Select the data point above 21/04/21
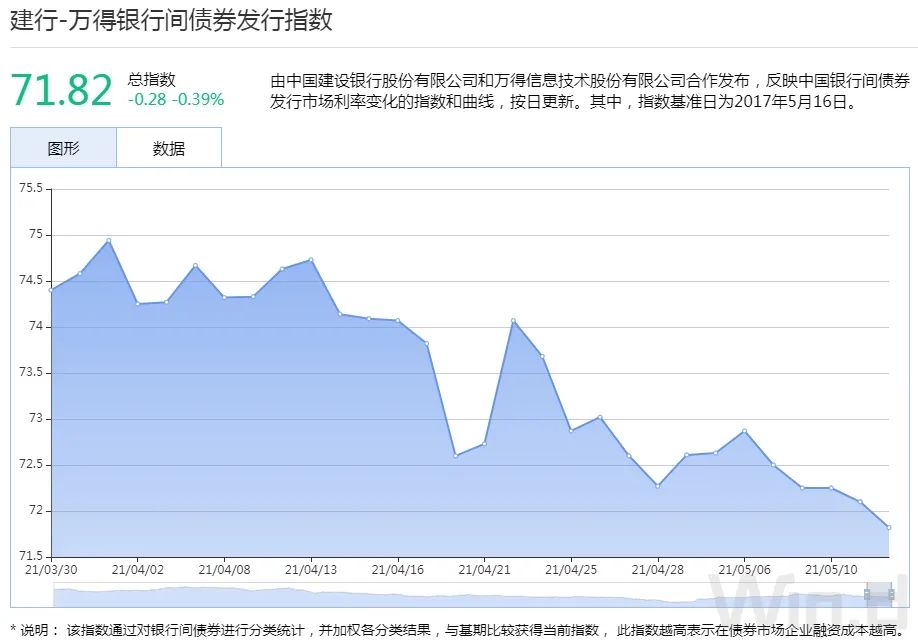 point(484,443)
